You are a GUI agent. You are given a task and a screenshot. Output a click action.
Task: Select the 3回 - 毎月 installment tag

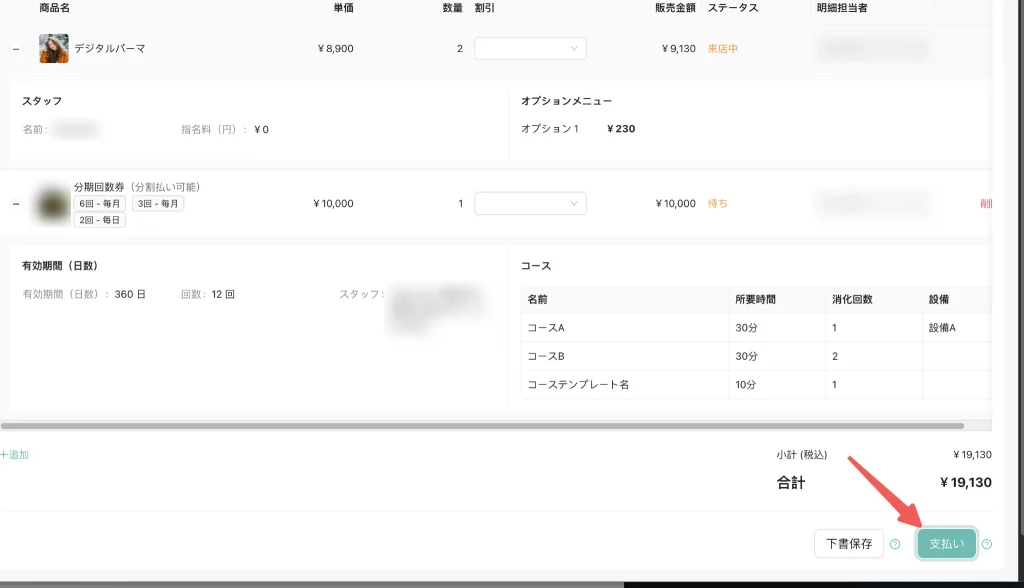tap(158, 204)
